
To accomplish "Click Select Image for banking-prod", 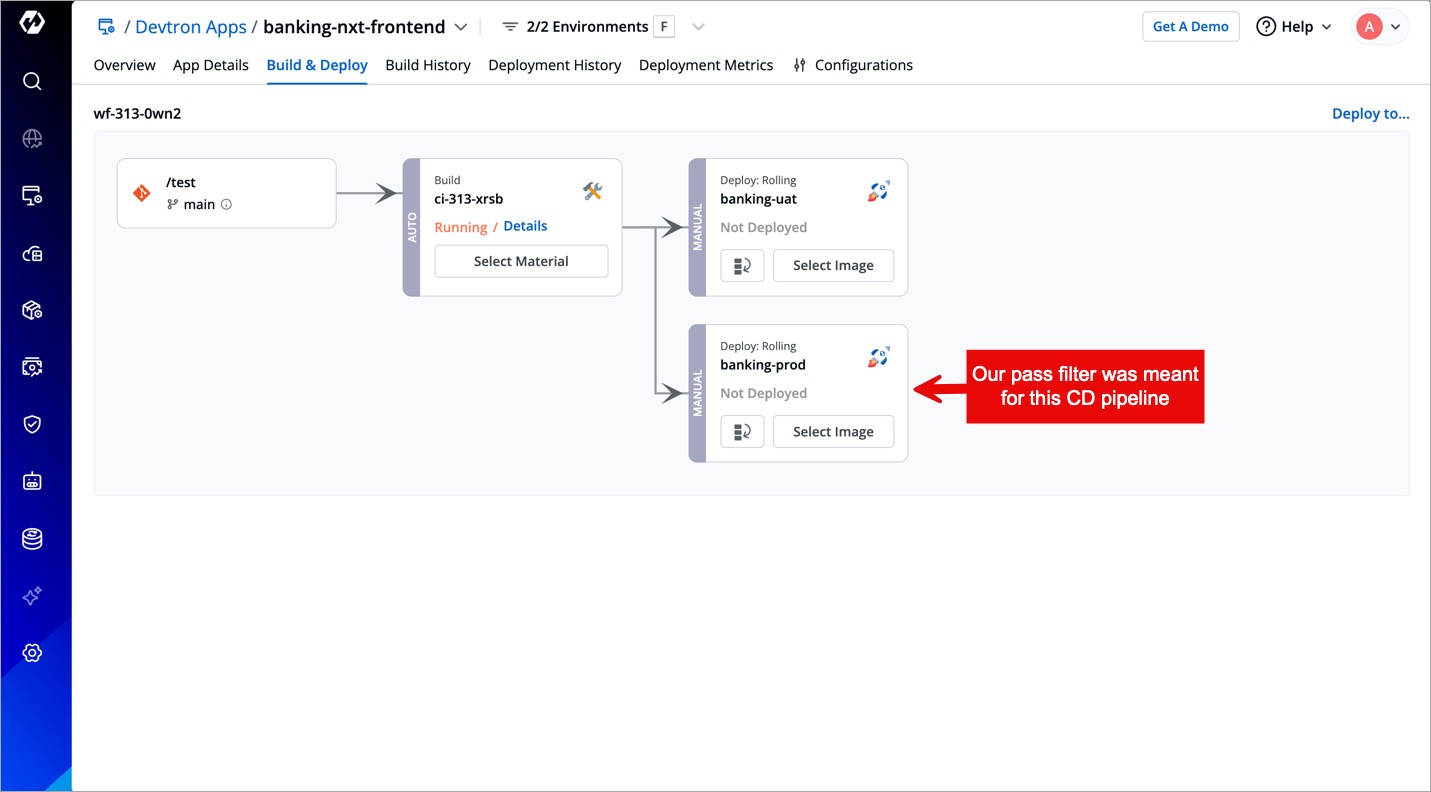I will 833,432.
